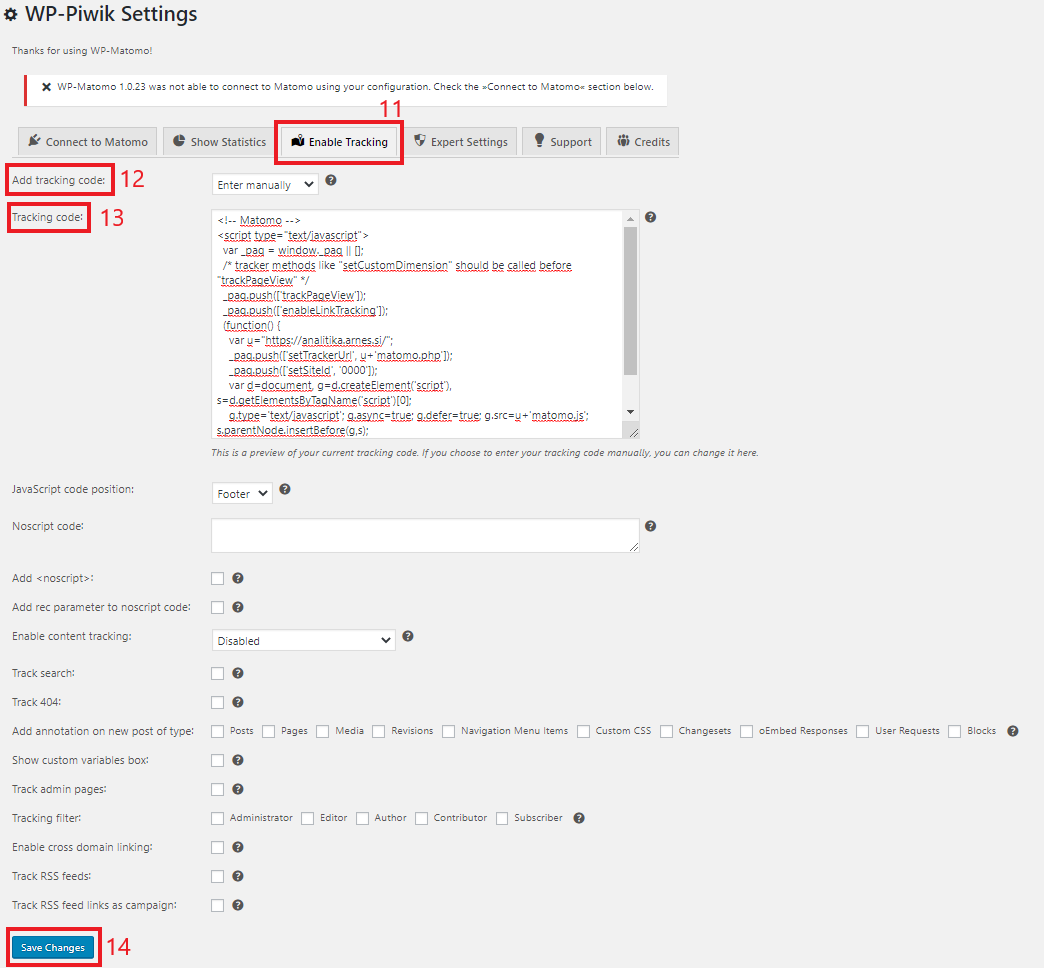Click the Tracking code textarea resize handle
The image size is (1044, 968).
[633, 433]
